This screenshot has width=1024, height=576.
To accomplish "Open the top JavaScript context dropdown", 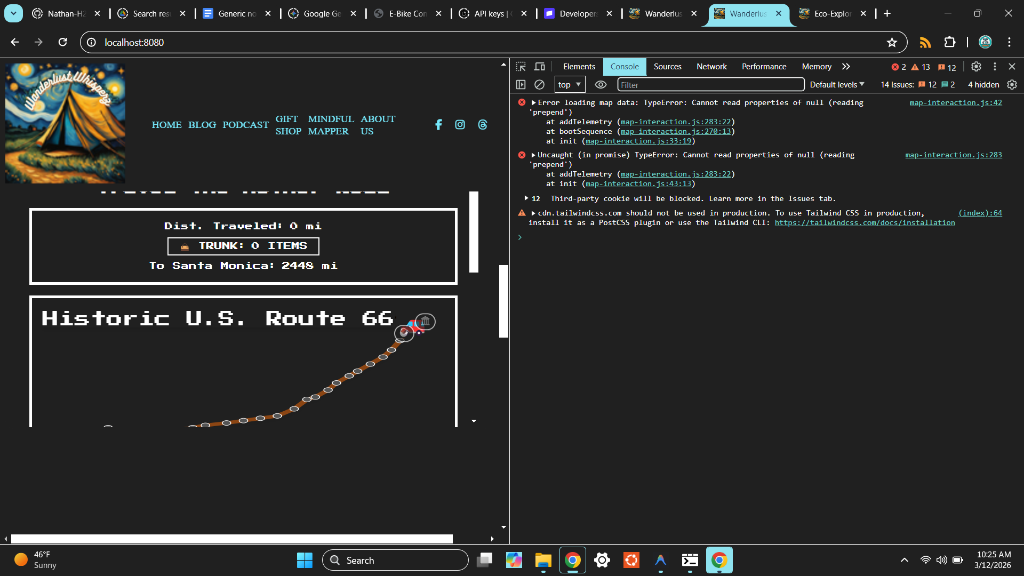I will (569, 85).
